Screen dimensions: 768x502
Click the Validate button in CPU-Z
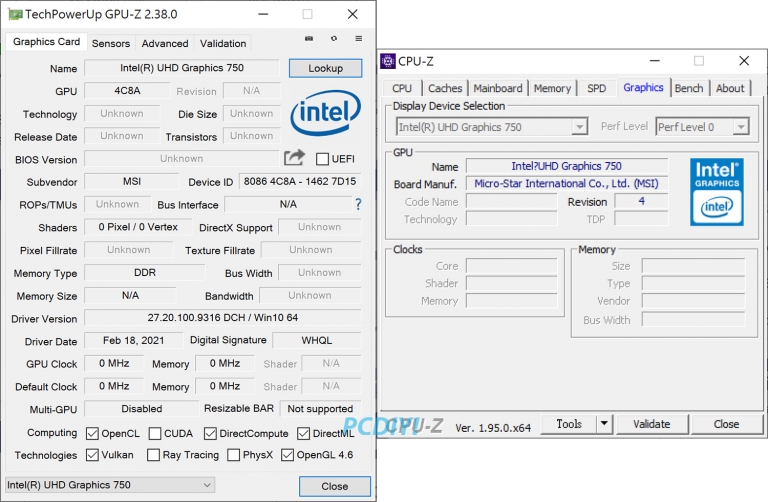(x=651, y=424)
